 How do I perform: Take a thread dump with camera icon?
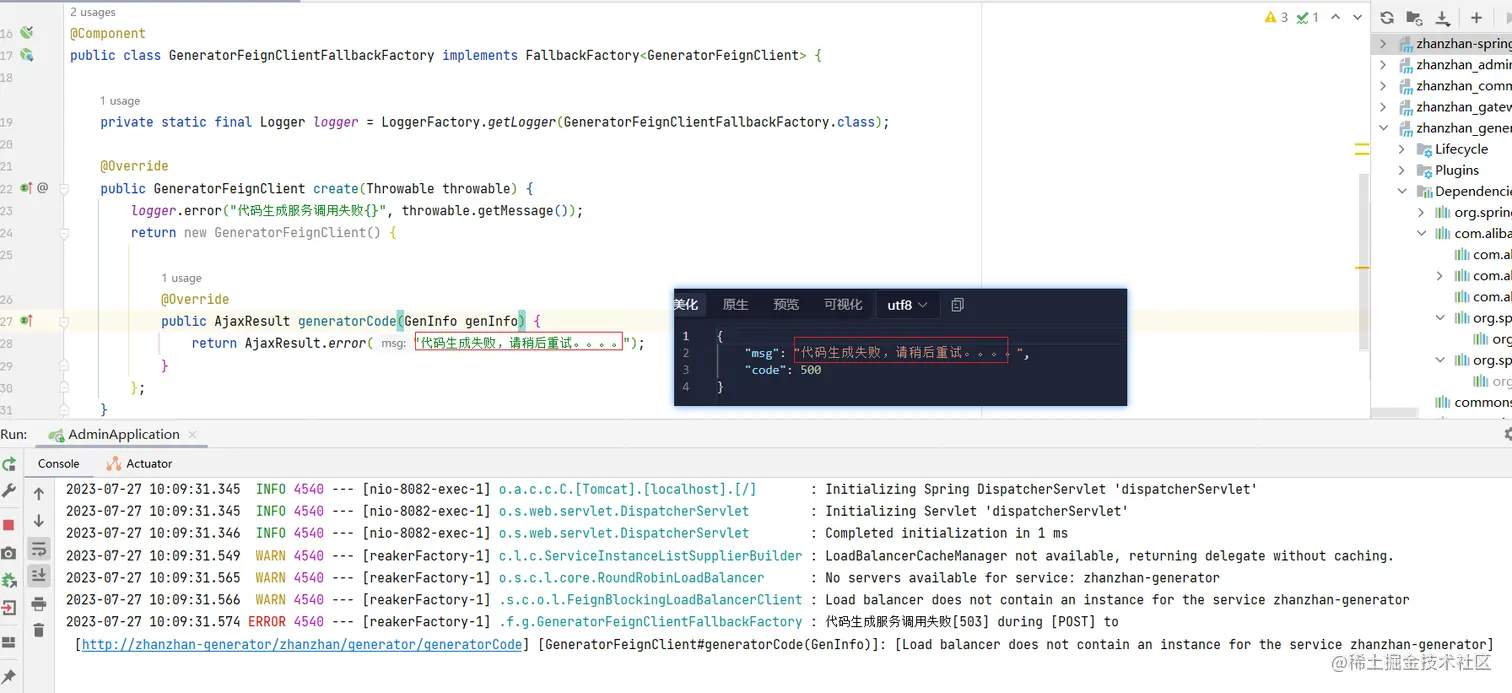pos(9,553)
